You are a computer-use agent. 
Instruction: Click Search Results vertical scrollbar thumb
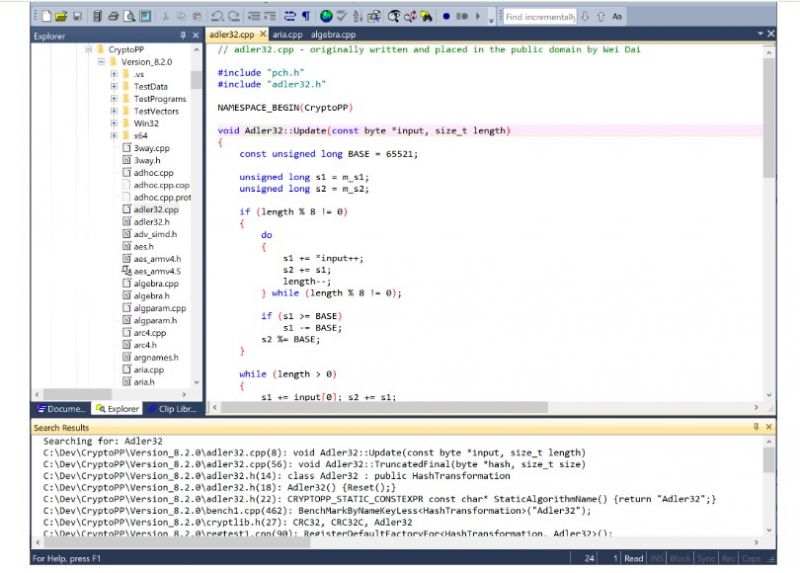tap(768, 460)
